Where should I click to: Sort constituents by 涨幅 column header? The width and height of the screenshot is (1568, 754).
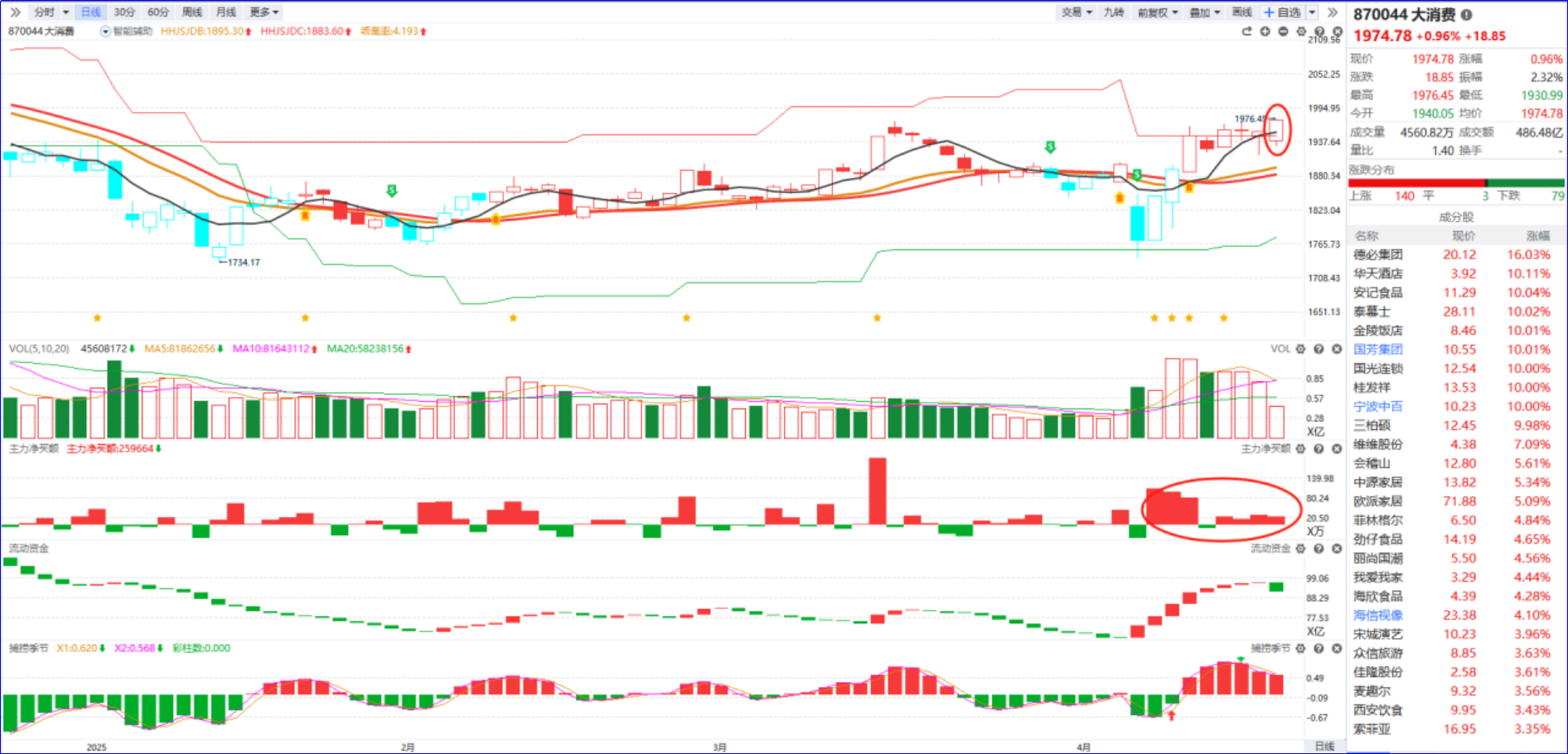click(1538, 236)
